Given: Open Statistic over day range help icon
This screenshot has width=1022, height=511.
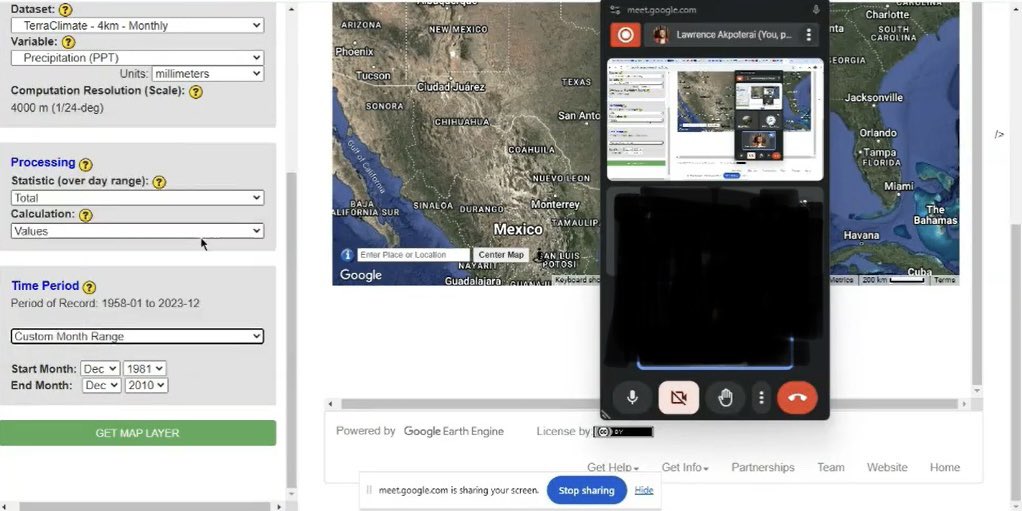Looking at the screenshot, I should [x=159, y=182].
